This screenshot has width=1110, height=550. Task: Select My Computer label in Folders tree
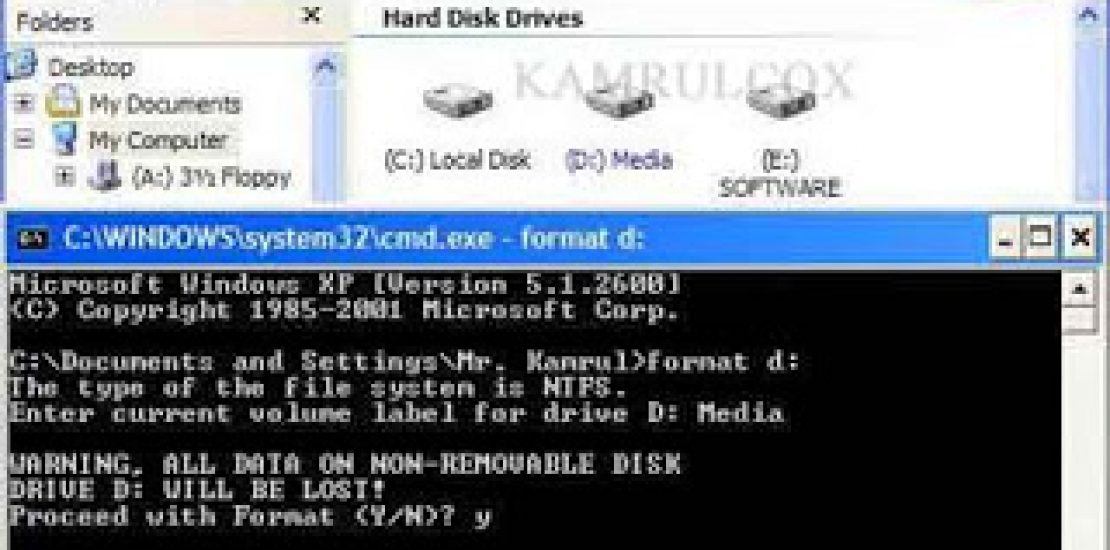(158, 140)
